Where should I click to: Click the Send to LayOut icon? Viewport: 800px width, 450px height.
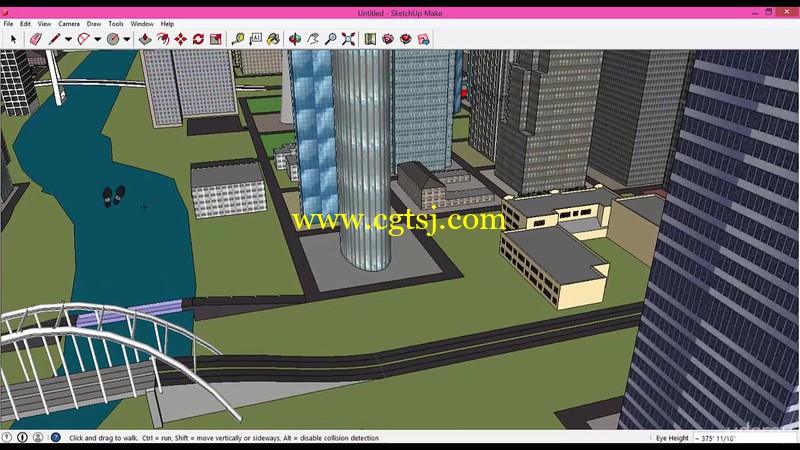pyautogui.click(x=423, y=39)
